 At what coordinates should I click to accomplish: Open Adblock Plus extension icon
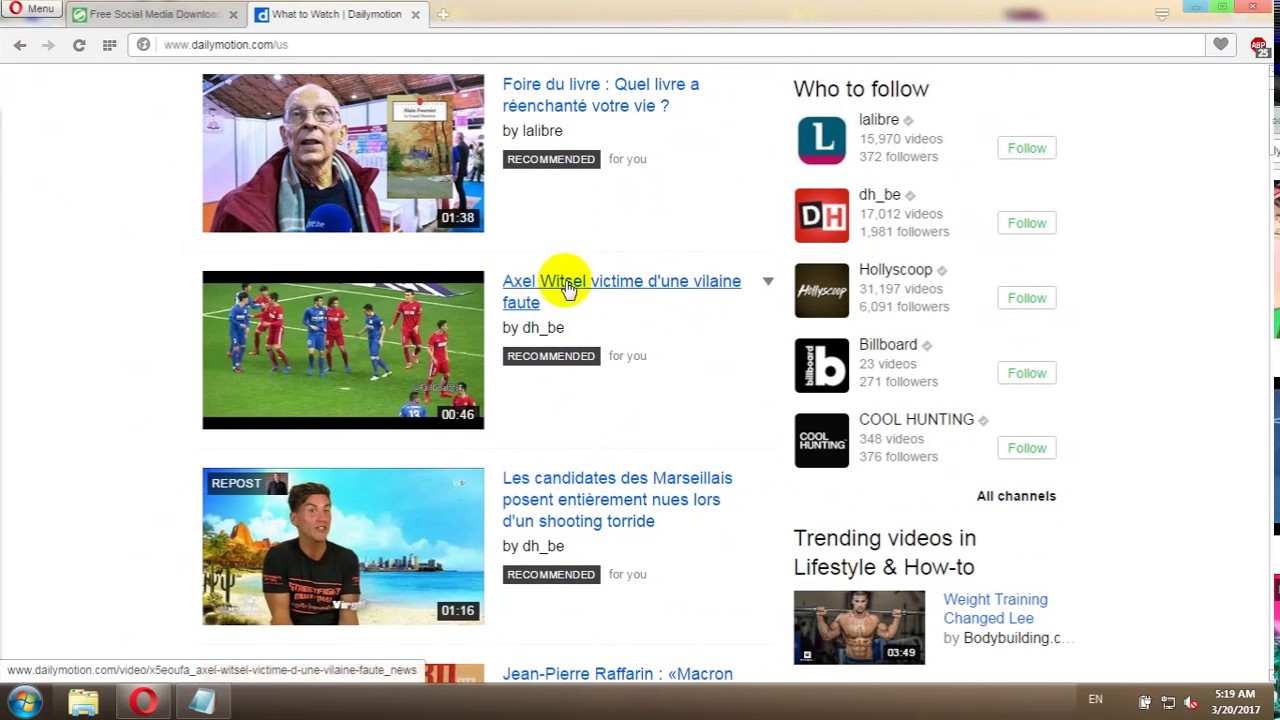point(1259,46)
